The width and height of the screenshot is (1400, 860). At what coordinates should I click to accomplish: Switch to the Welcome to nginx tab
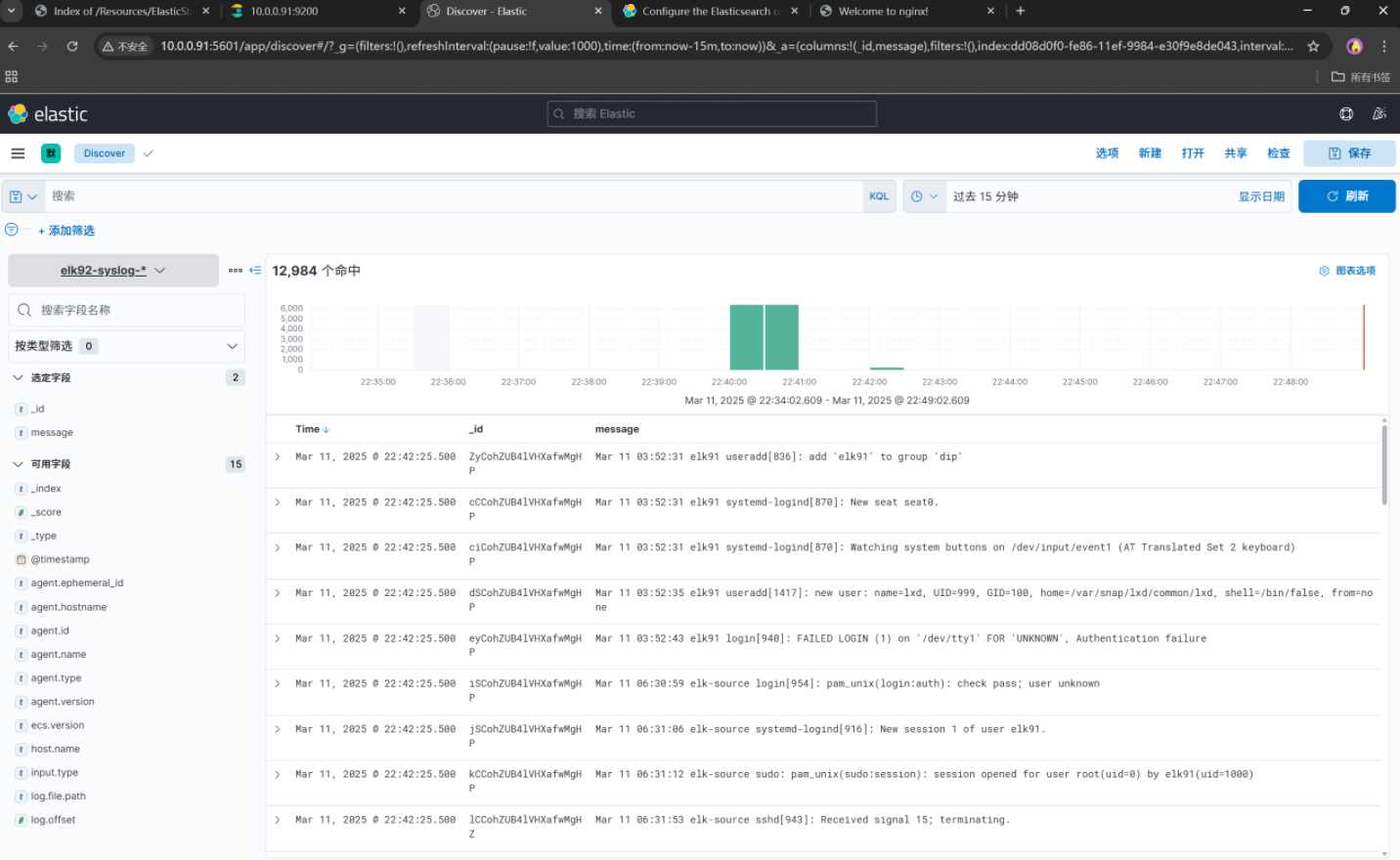(906, 12)
